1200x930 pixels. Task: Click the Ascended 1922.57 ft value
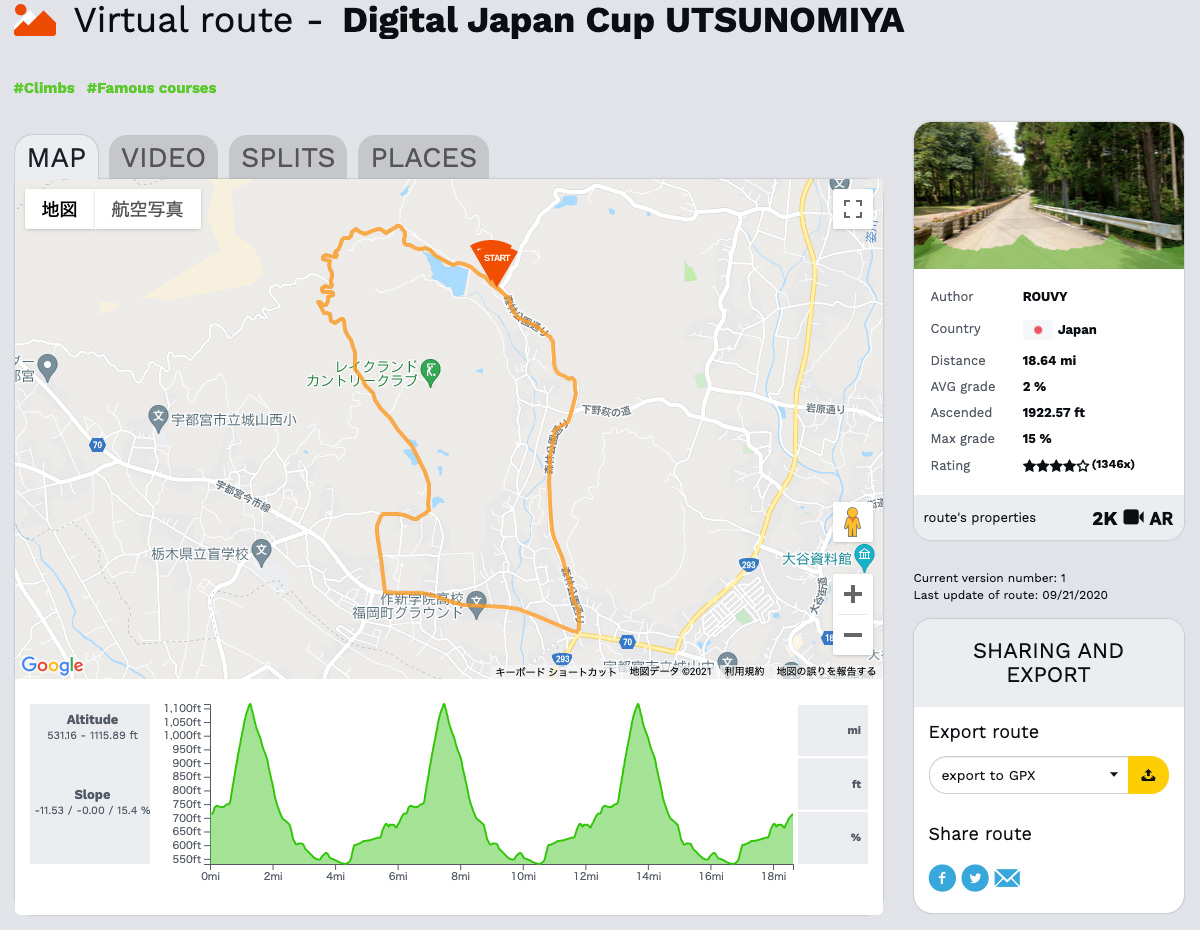[x=1054, y=412]
